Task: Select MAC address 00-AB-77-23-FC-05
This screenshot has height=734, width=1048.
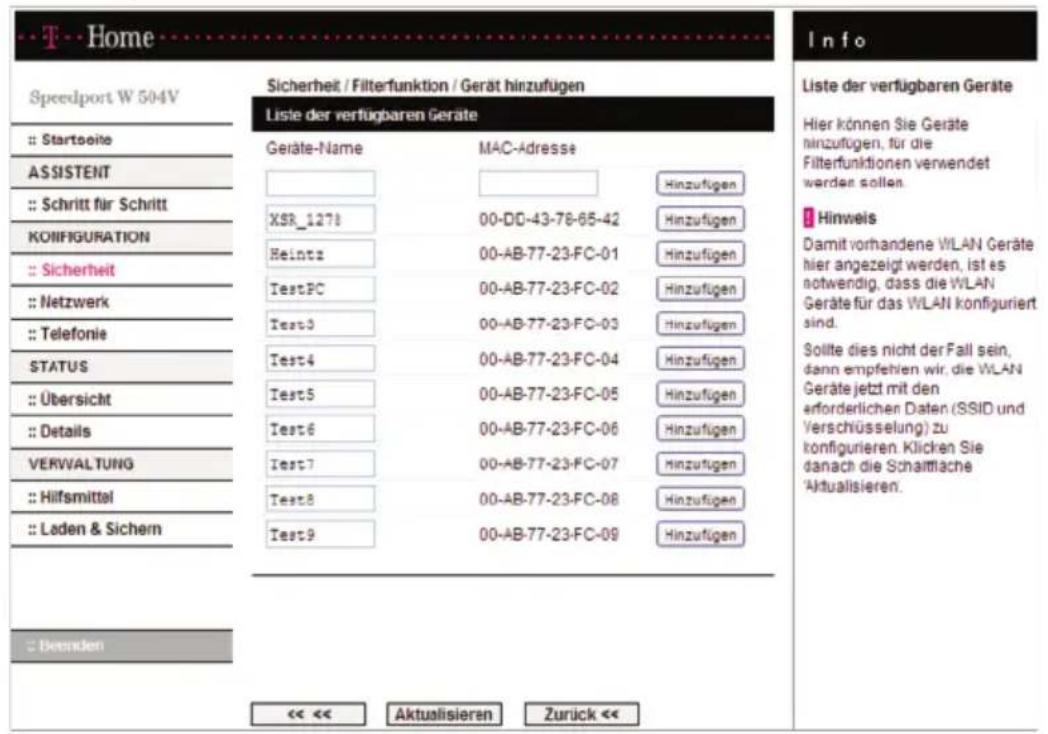Action: (x=549, y=394)
